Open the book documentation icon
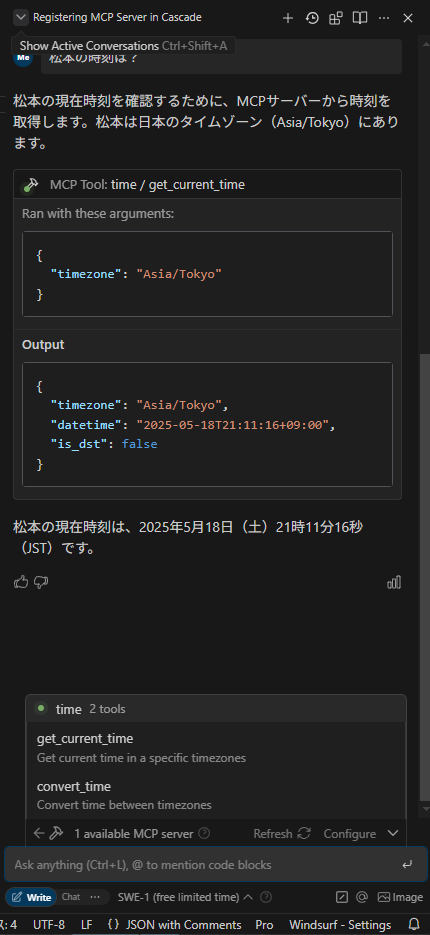 [x=360, y=18]
